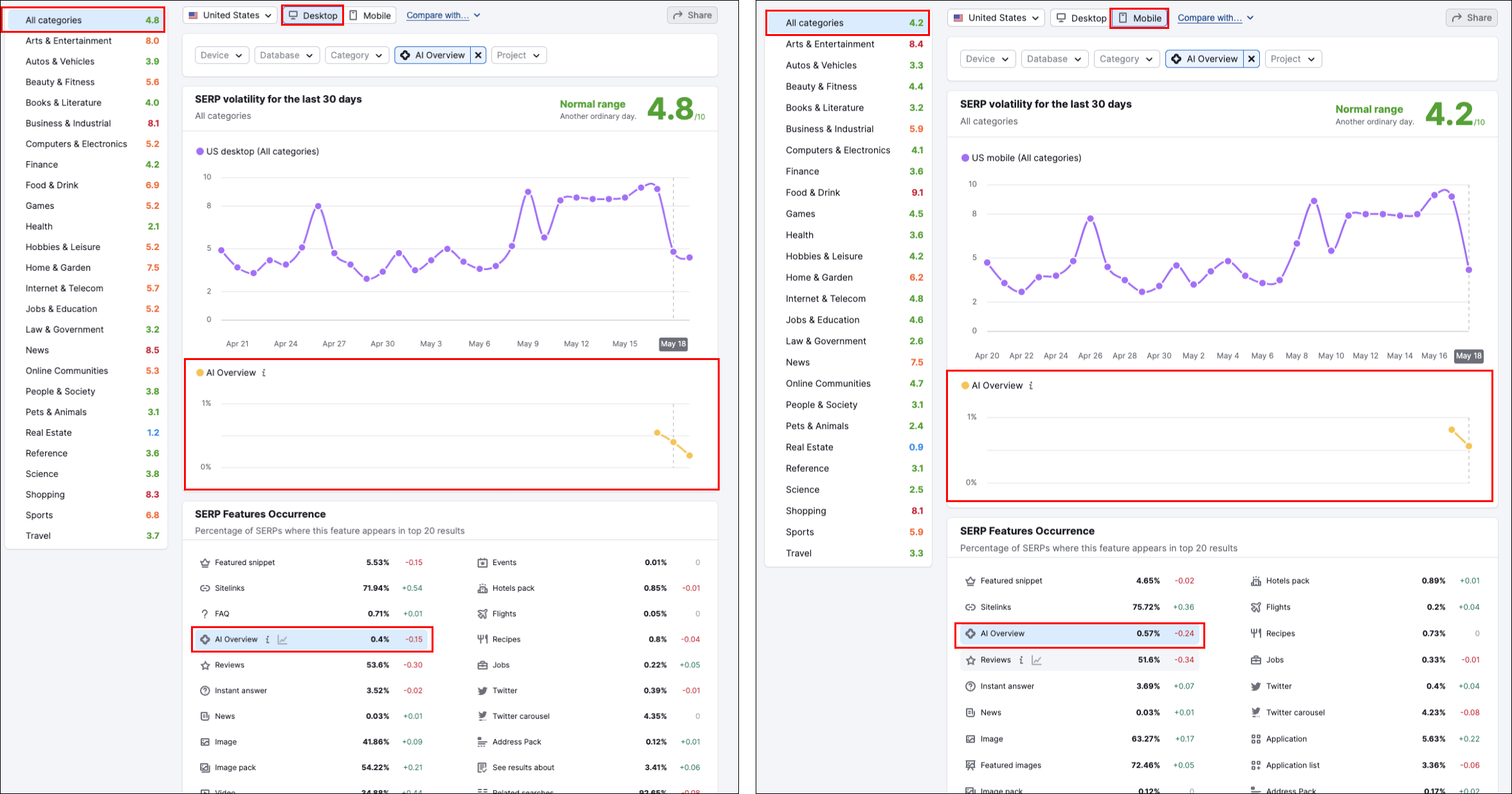The image size is (1512, 794).
Task: Click the Hotels pack icon in mobile features list
Action: (x=1255, y=581)
